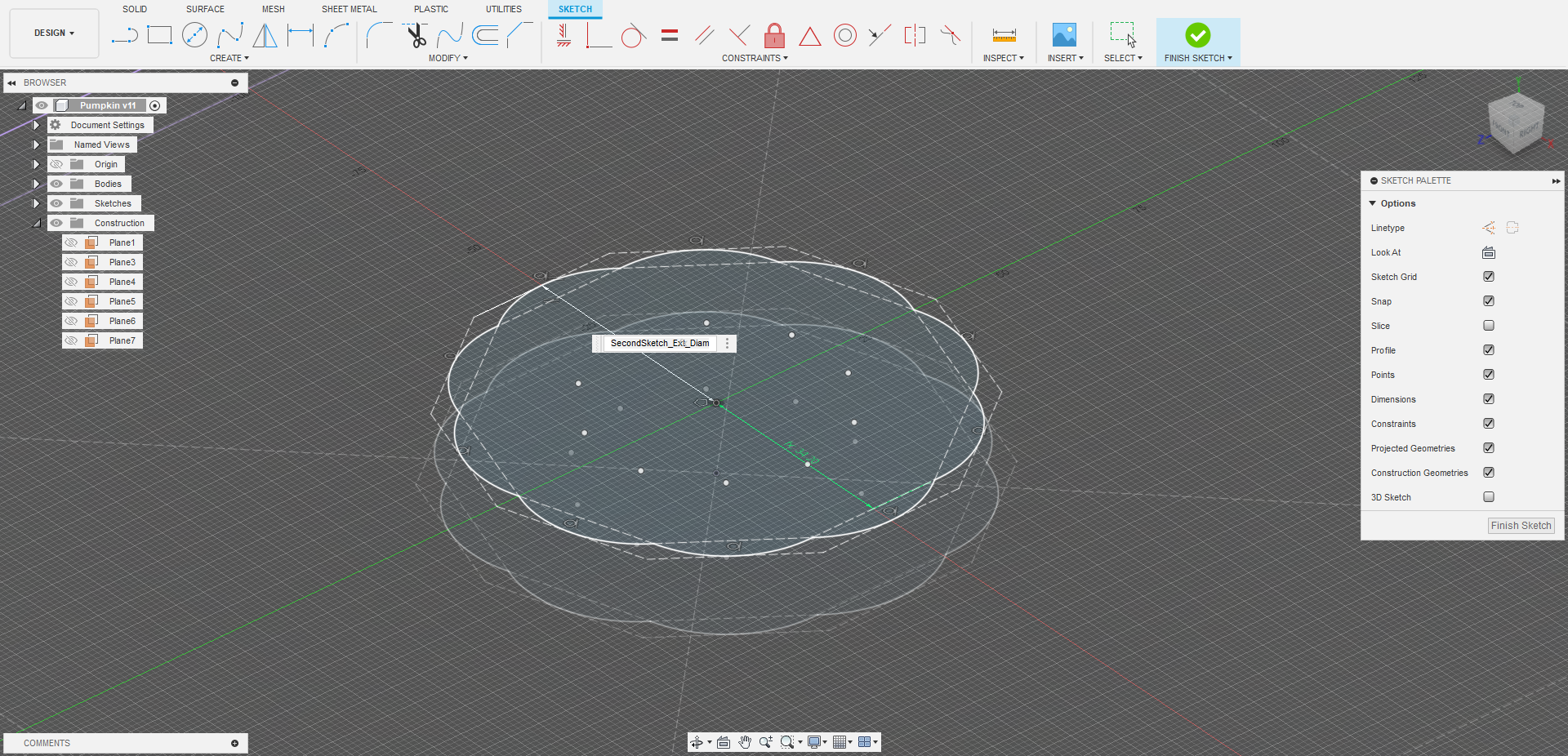Screen dimensions: 1568x756
Task: Choose the Trim scissors tool
Action: 416,35
